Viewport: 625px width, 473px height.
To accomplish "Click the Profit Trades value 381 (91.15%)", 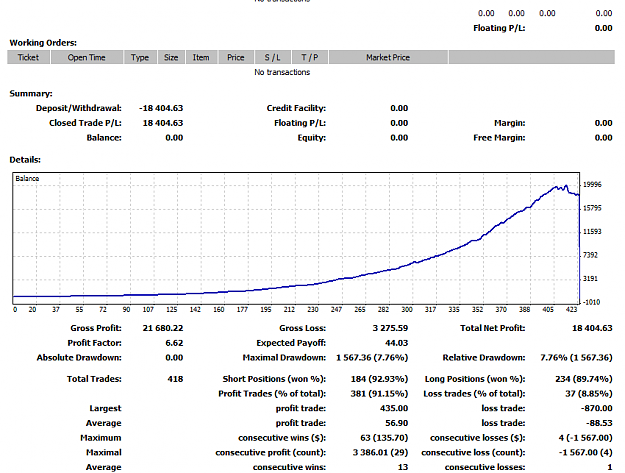I will pos(379,394).
